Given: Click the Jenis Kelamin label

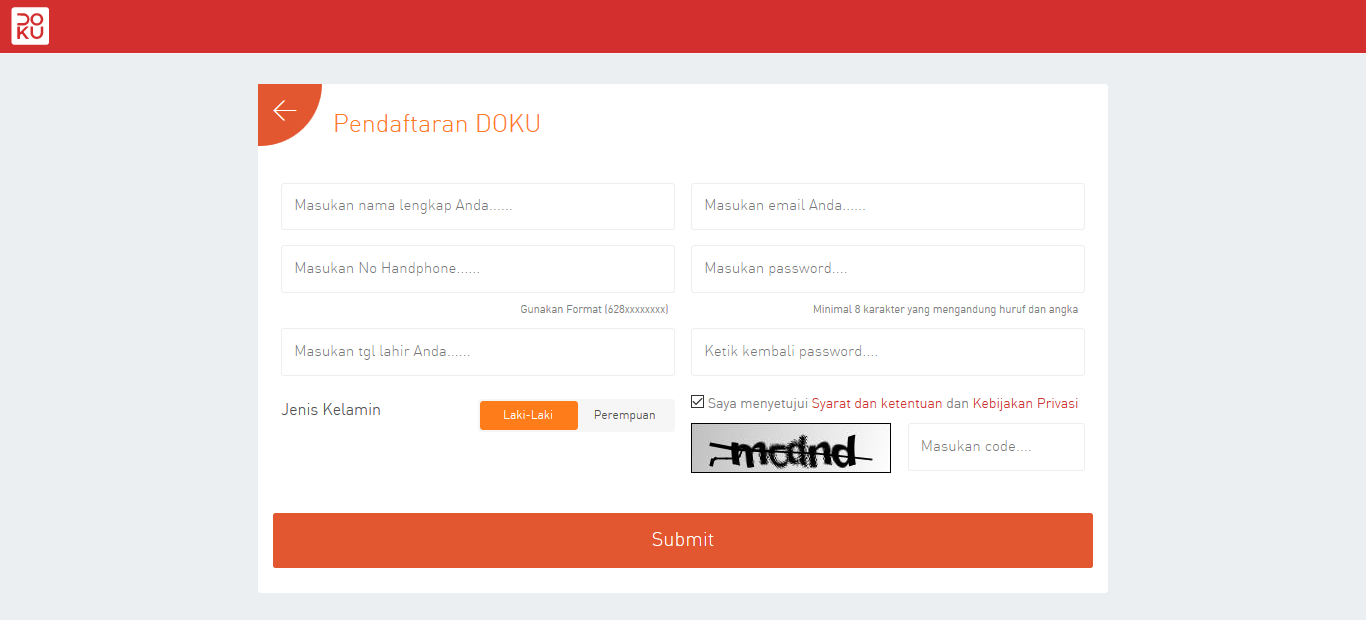Looking at the screenshot, I should point(331,410).
